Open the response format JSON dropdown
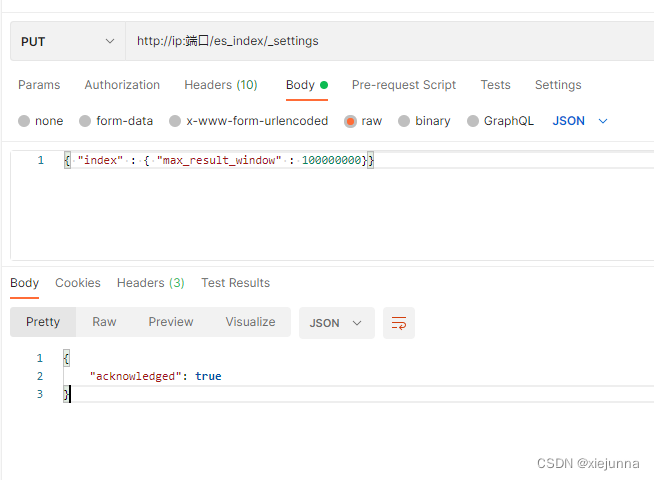Screen dimensions: 654x480 [x=337, y=323]
